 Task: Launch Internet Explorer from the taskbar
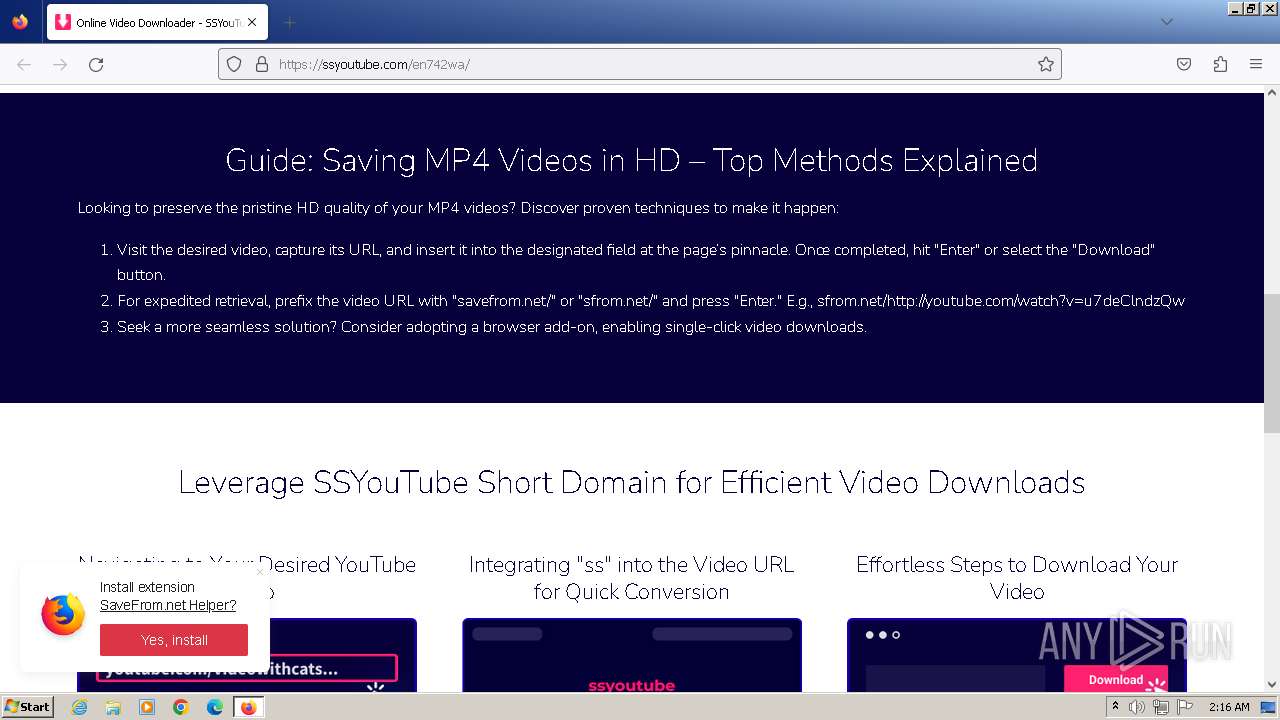coord(80,707)
